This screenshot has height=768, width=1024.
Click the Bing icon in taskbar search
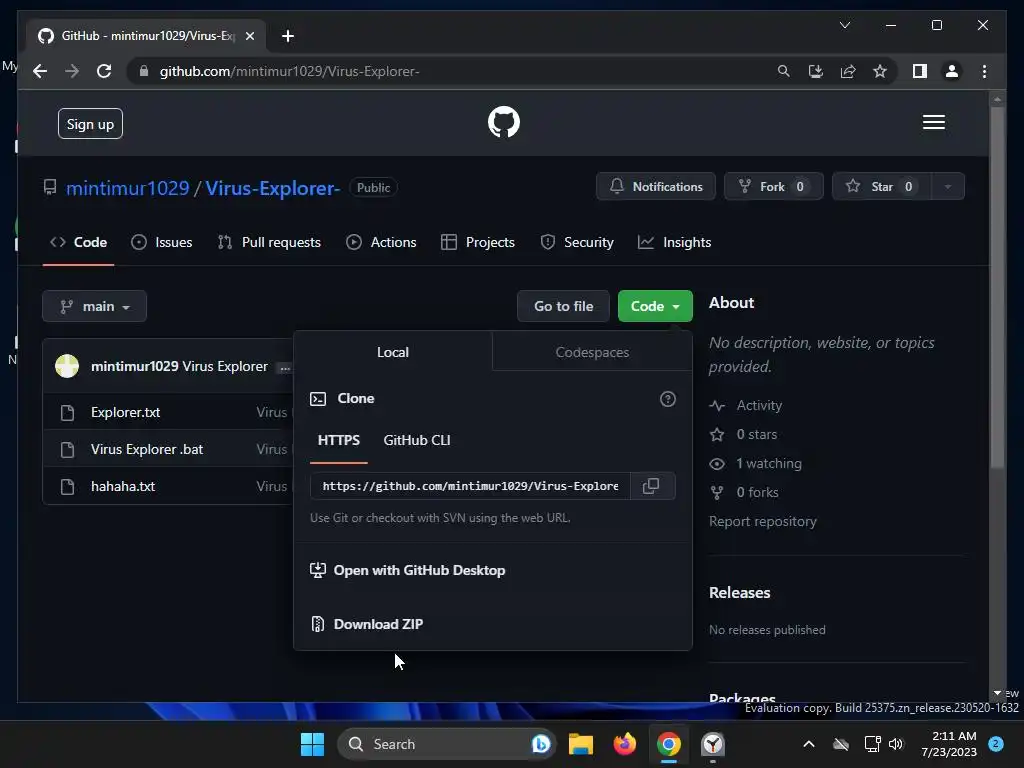541,744
